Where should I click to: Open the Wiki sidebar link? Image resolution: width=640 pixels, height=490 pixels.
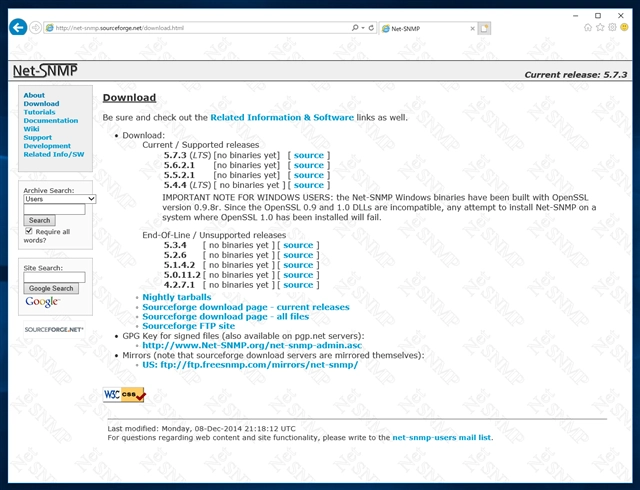tap(31, 129)
